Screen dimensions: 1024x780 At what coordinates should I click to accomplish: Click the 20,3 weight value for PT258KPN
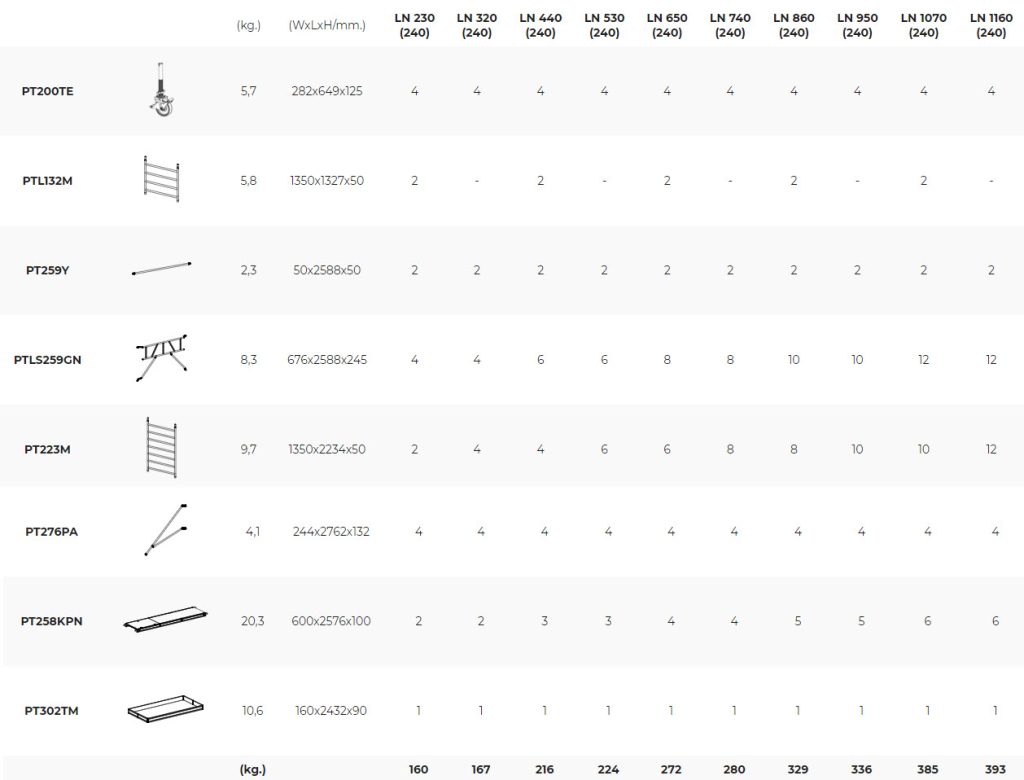pyautogui.click(x=253, y=621)
